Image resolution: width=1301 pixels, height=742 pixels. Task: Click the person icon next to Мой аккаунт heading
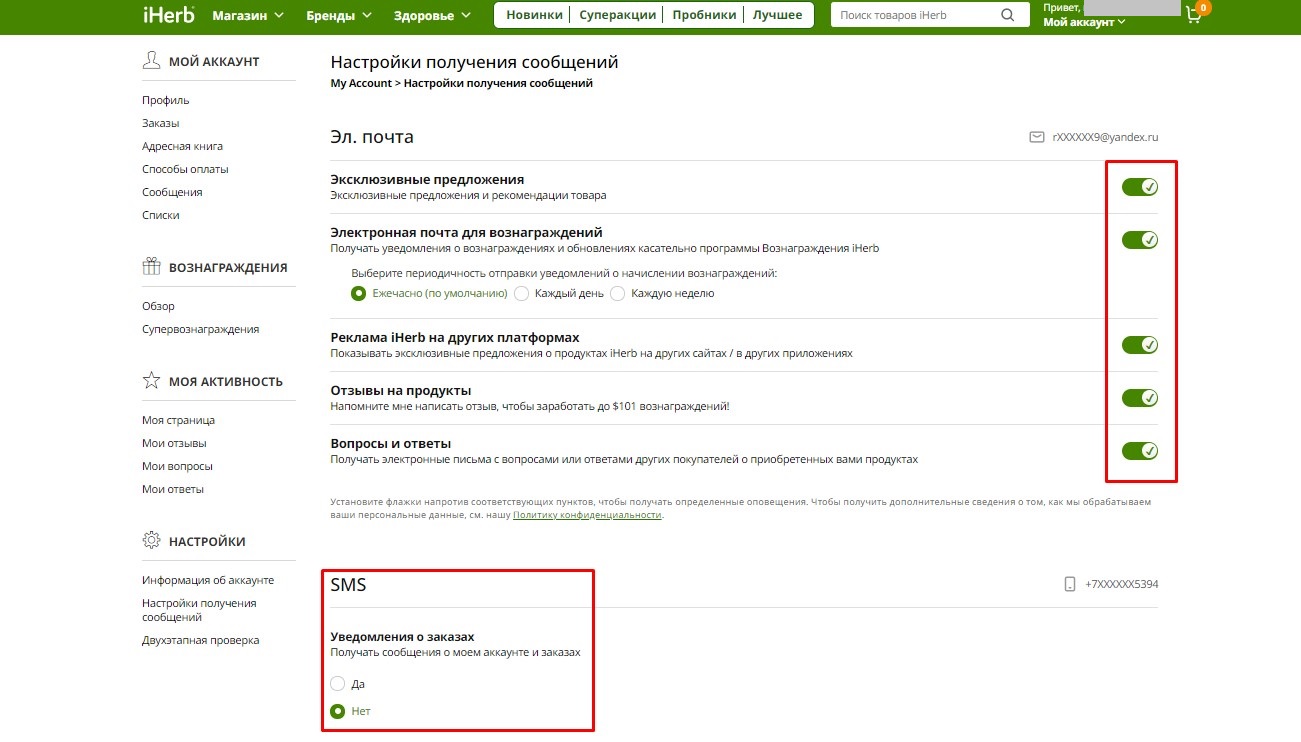tap(152, 61)
